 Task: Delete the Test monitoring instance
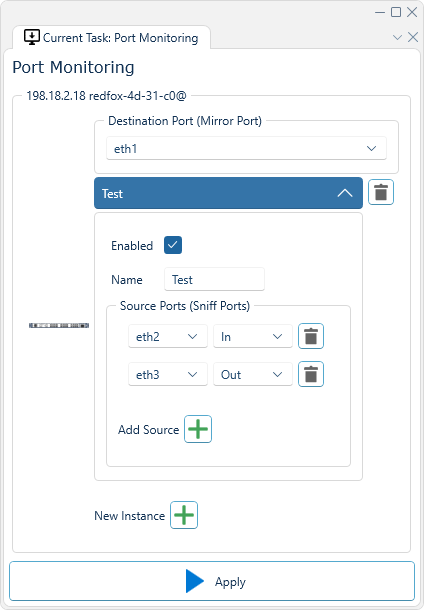coord(381,192)
